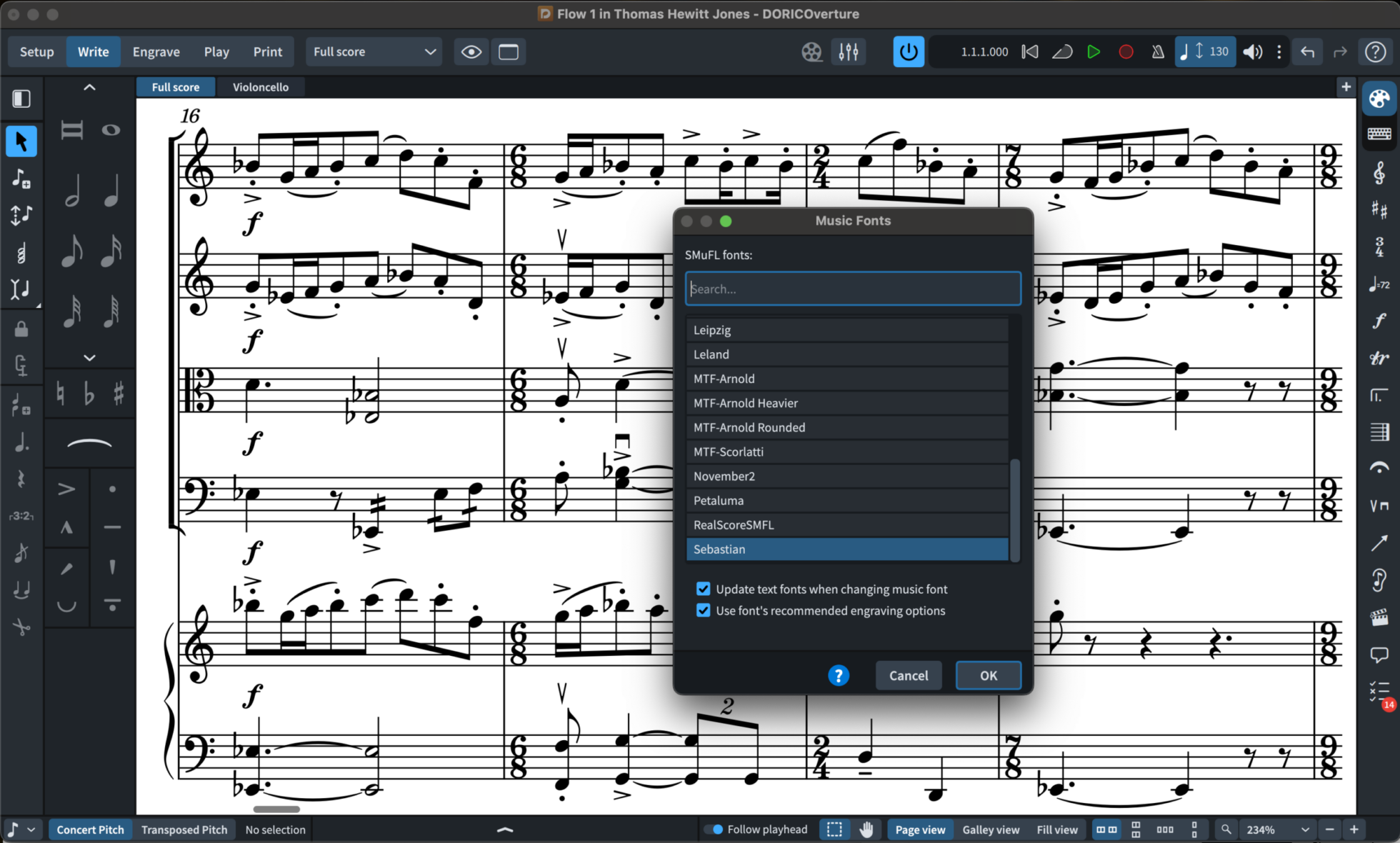Open zoom level 234% dropdown

click(x=1277, y=829)
